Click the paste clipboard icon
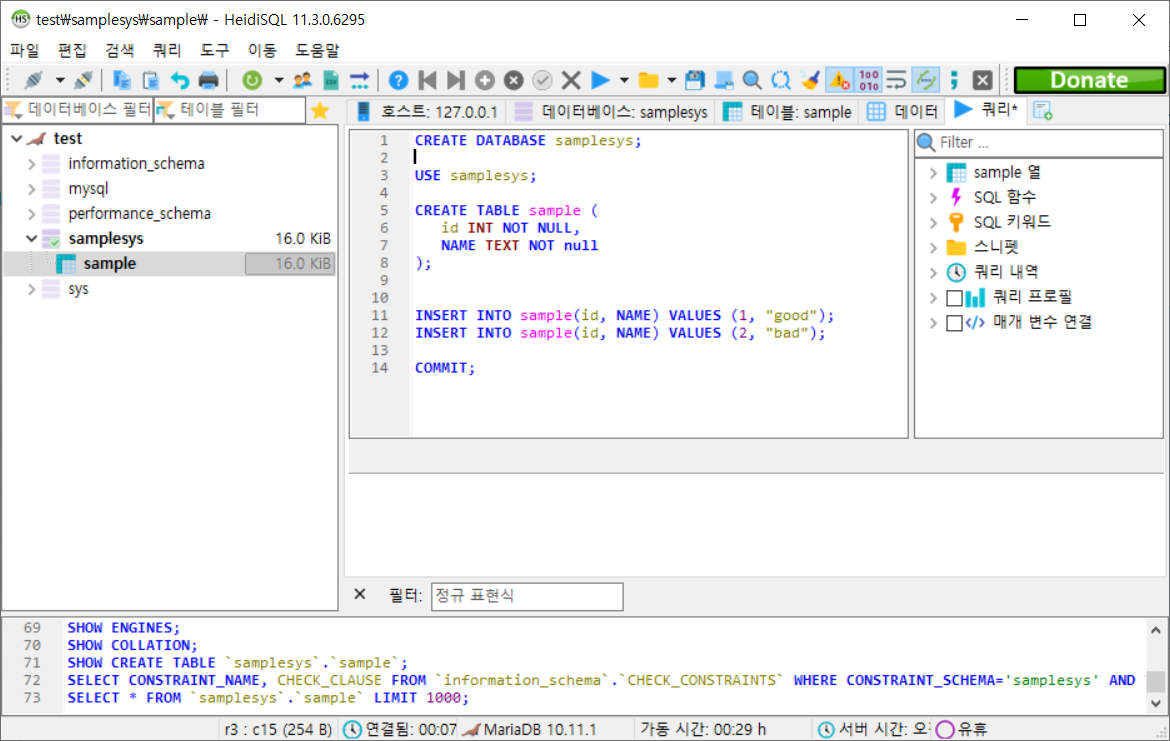Viewport: 1170px width, 741px height. (x=151, y=80)
